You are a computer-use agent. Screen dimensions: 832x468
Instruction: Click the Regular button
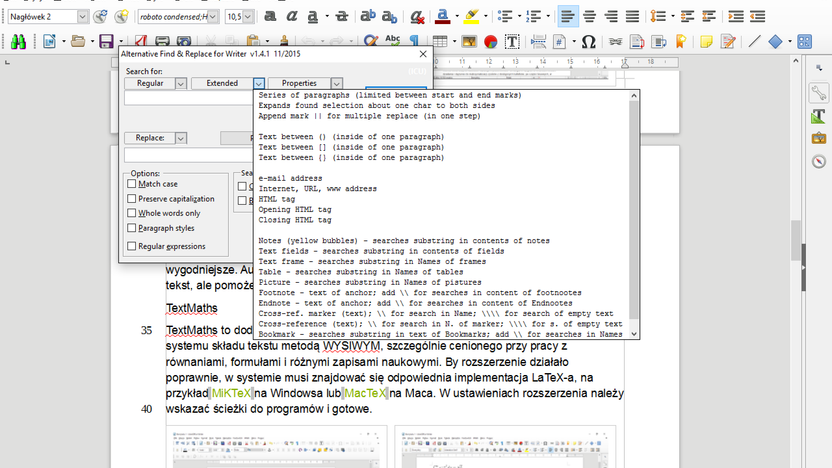[150, 83]
